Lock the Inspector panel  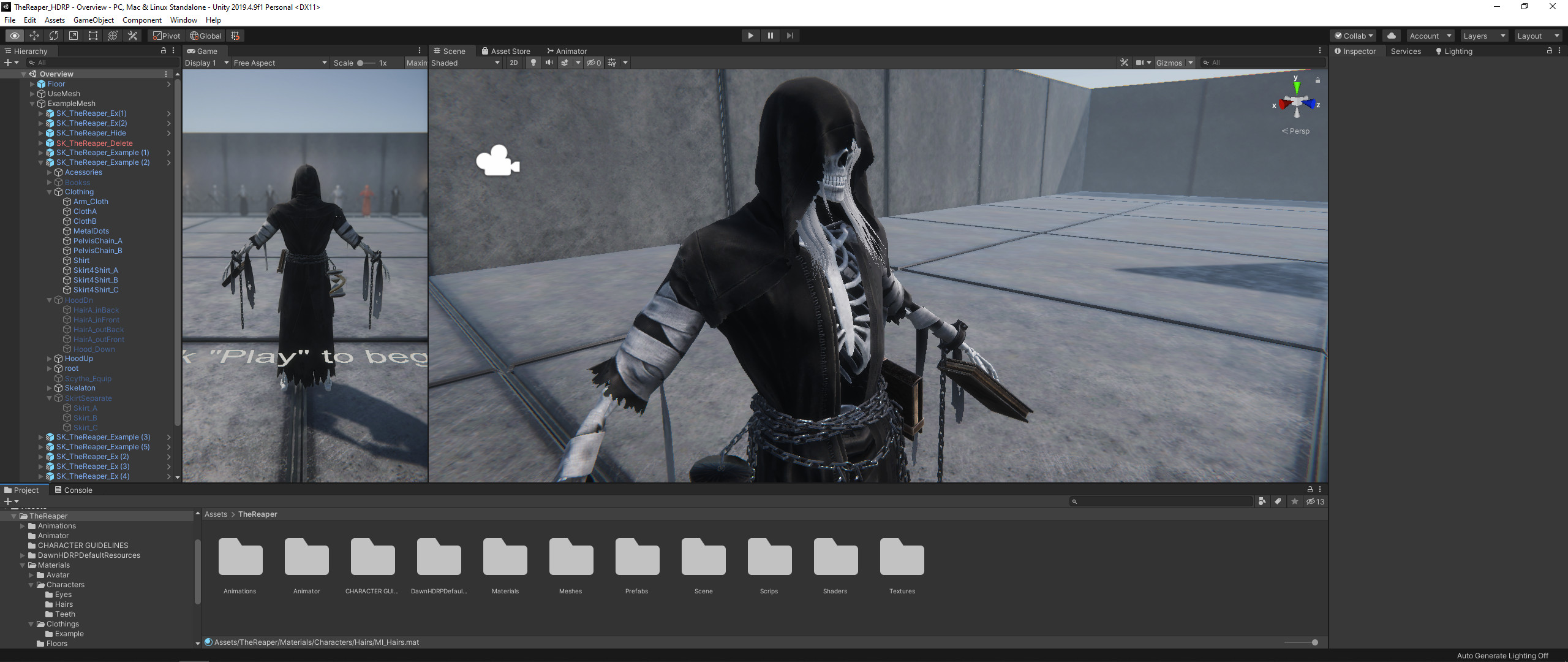[1550, 51]
